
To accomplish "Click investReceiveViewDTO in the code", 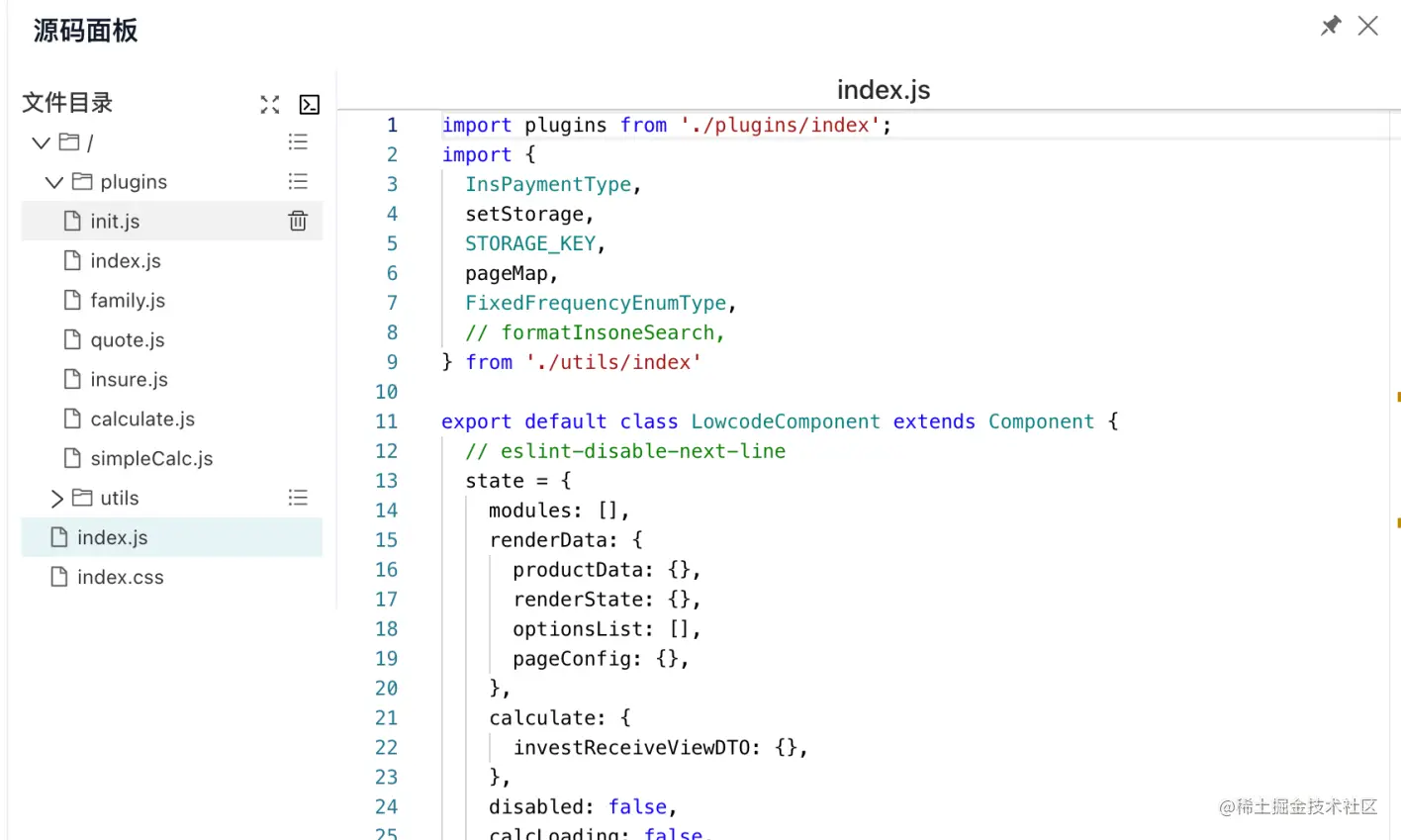I will tap(631, 749).
